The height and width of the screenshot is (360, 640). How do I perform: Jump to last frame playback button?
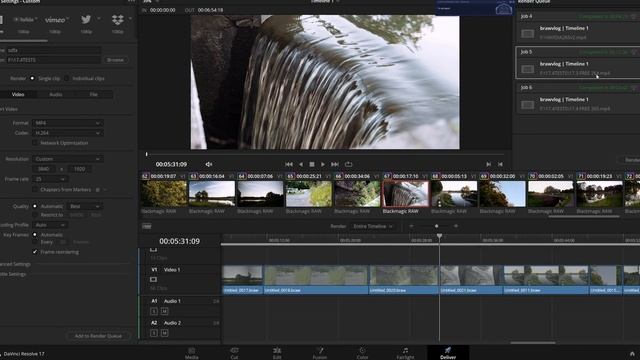tap(335, 164)
